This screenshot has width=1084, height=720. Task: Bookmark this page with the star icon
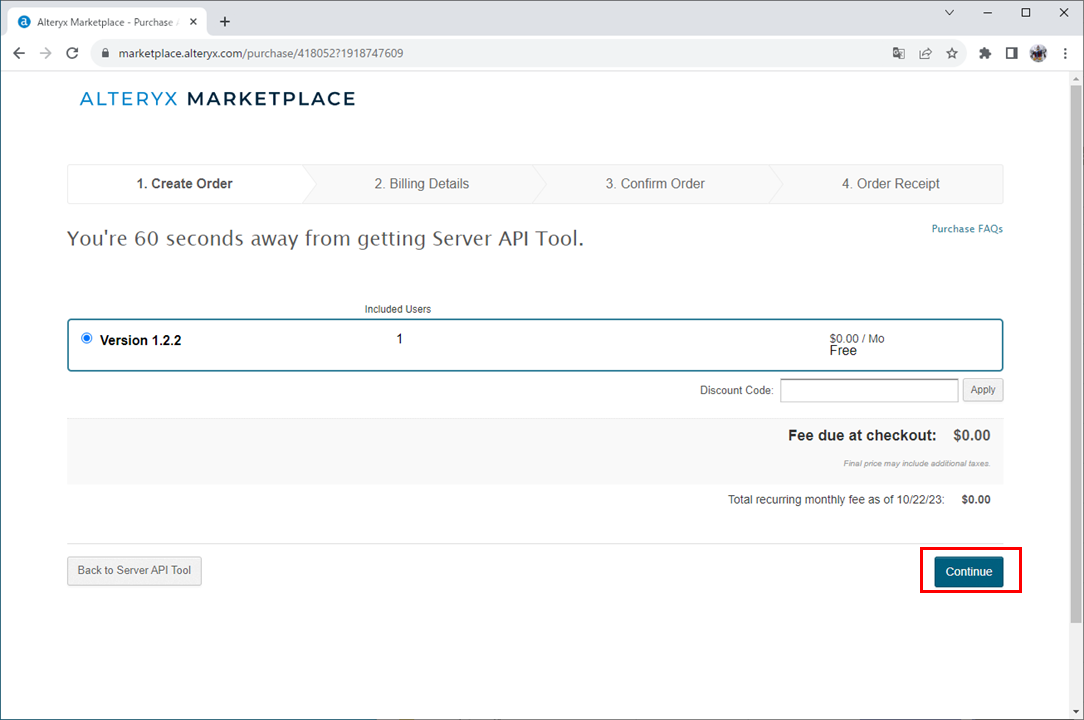point(952,53)
